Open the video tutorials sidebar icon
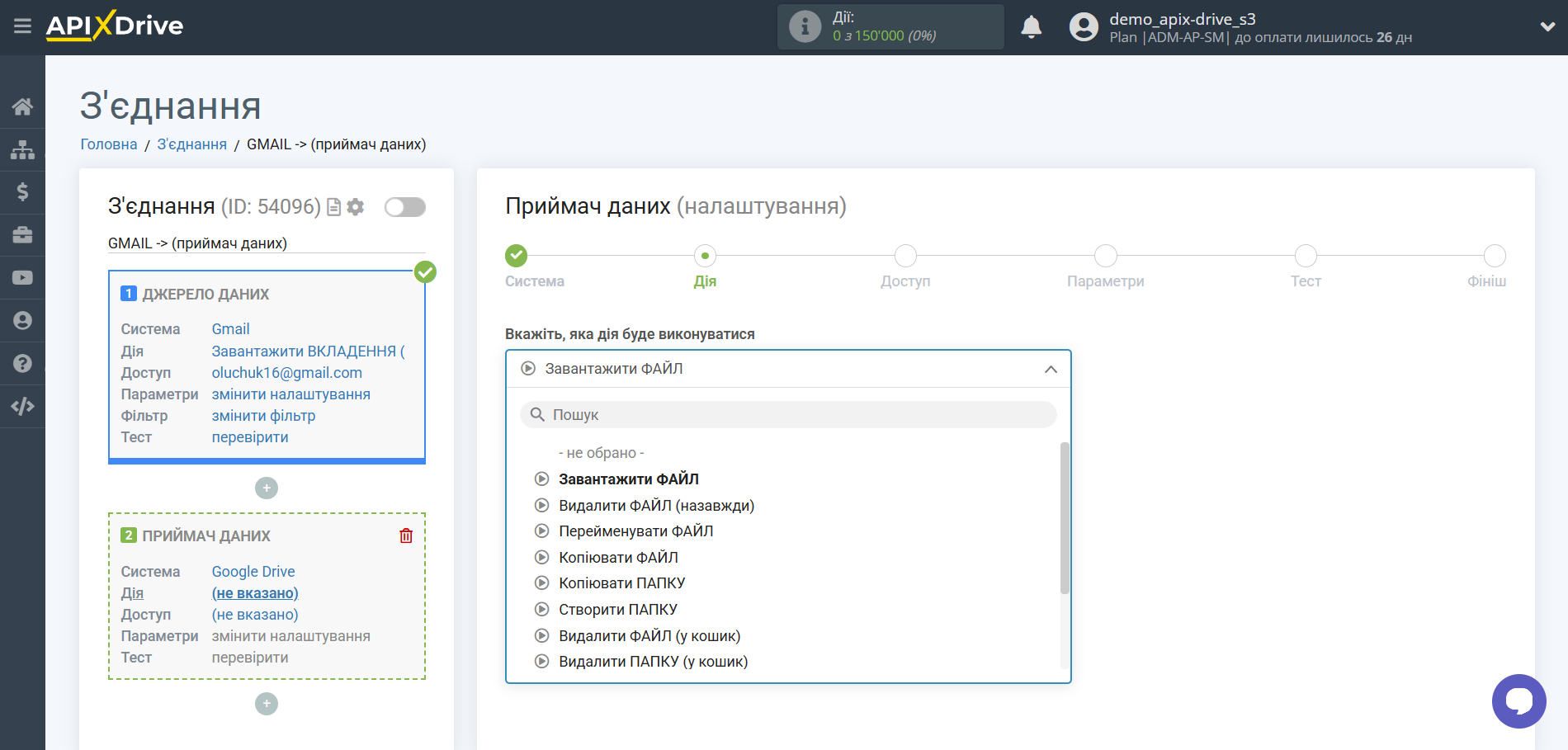Screen dimensions: 1568x750 tap(22, 278)
